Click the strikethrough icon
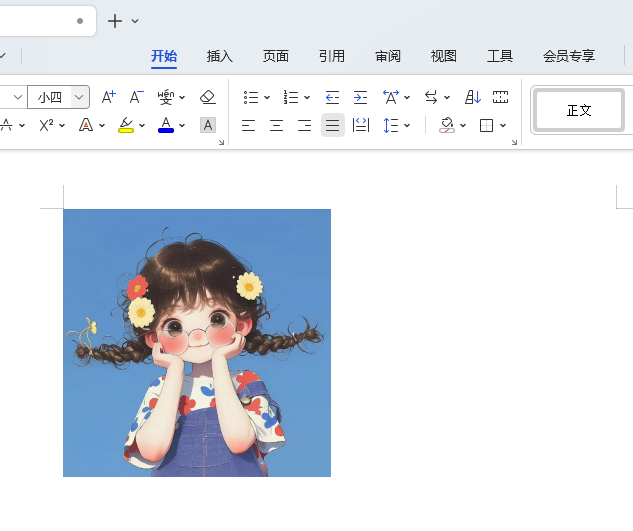Image resolution: width=633 pixels, height=531 pixels. 6,125
